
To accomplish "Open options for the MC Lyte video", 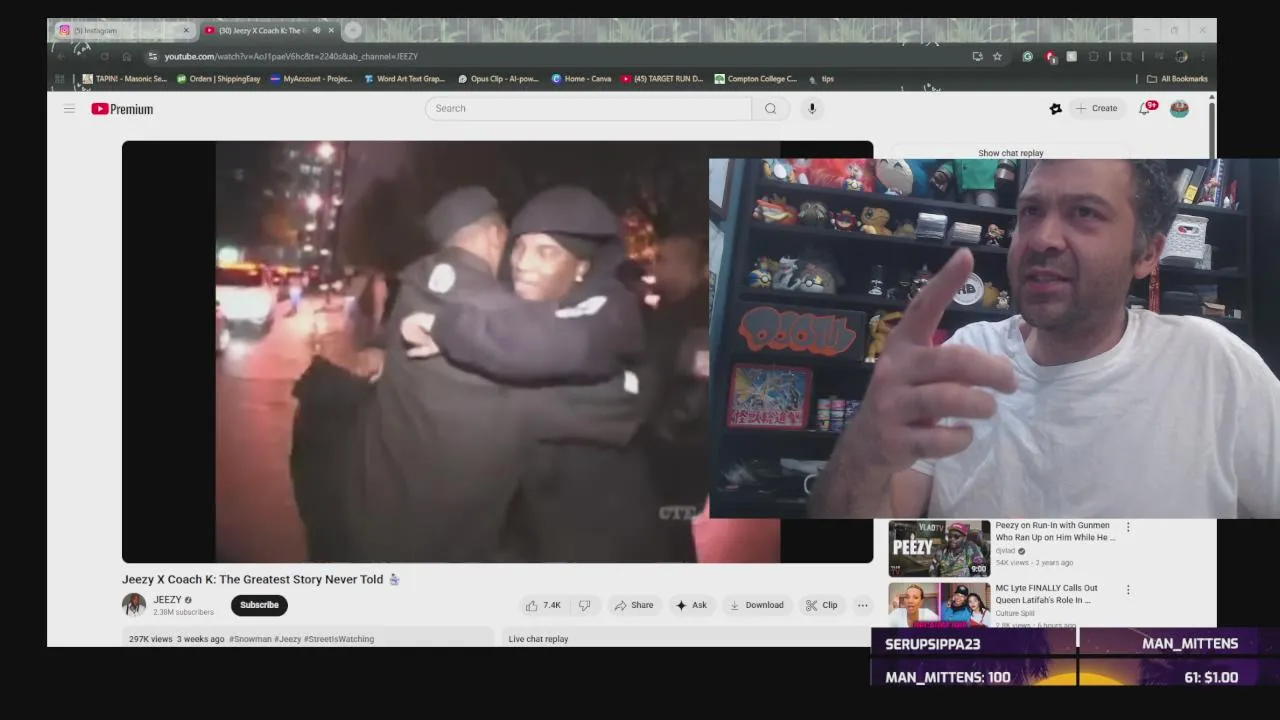I will pyautogui.click(x=1128, y=590).
